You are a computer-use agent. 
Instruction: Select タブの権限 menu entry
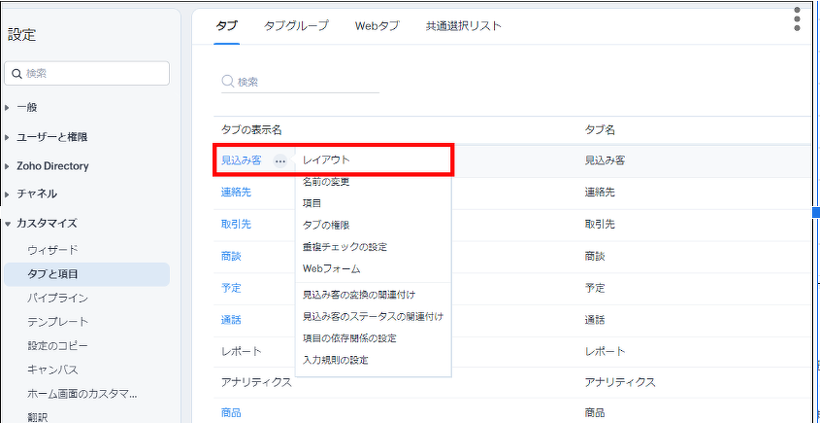click(x=325, y=225)
